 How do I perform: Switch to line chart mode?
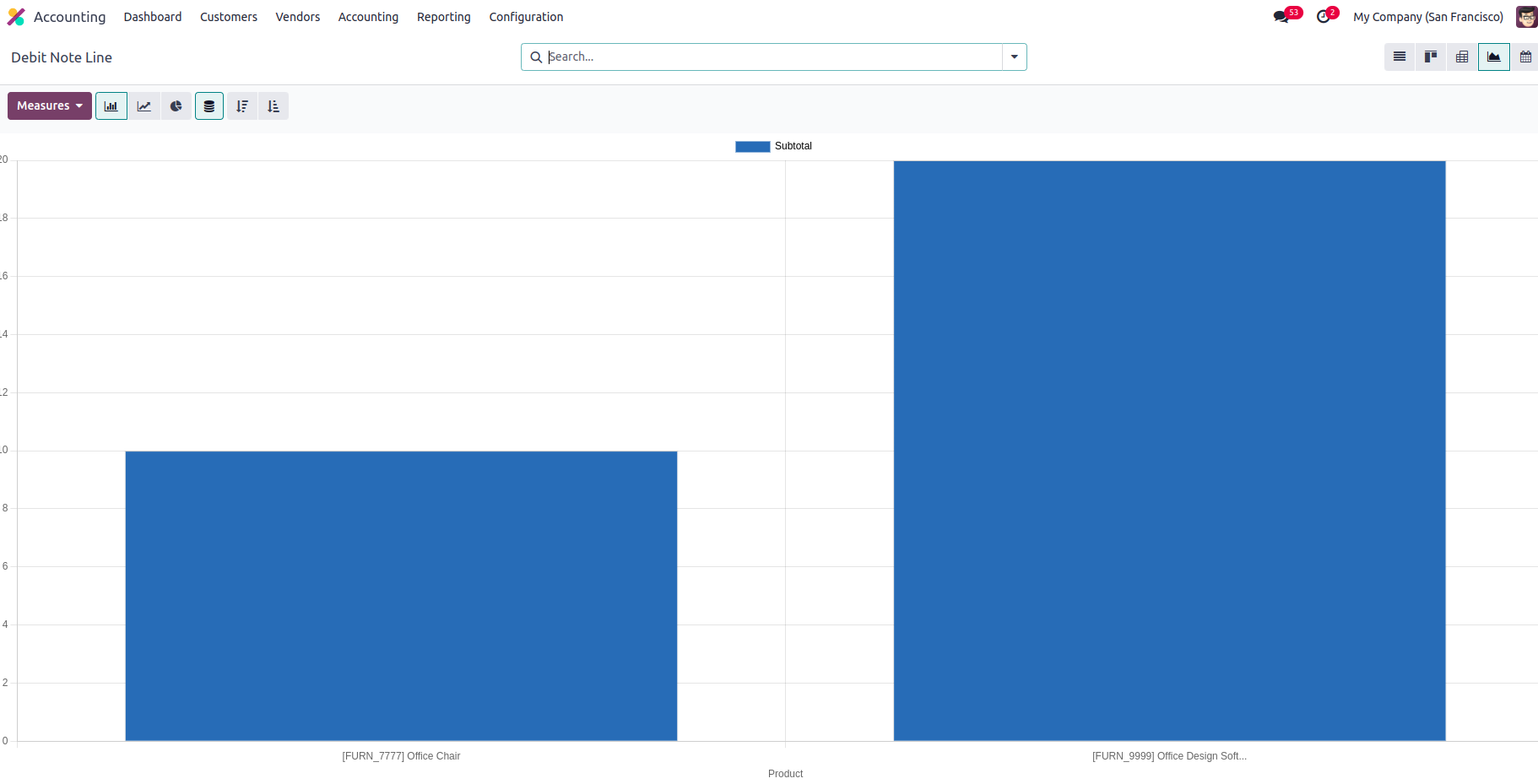144,106
